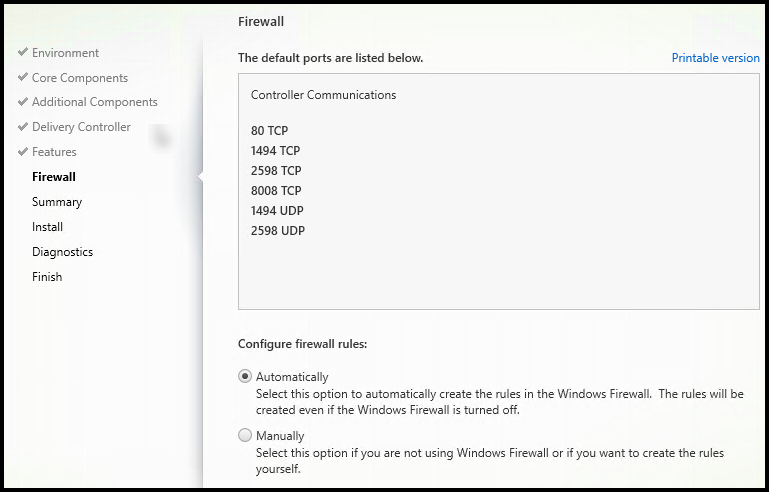The width and height of the screenshot is (769, 492).
Task: Click the Features step checkmark icon
Action: [22, 151]
